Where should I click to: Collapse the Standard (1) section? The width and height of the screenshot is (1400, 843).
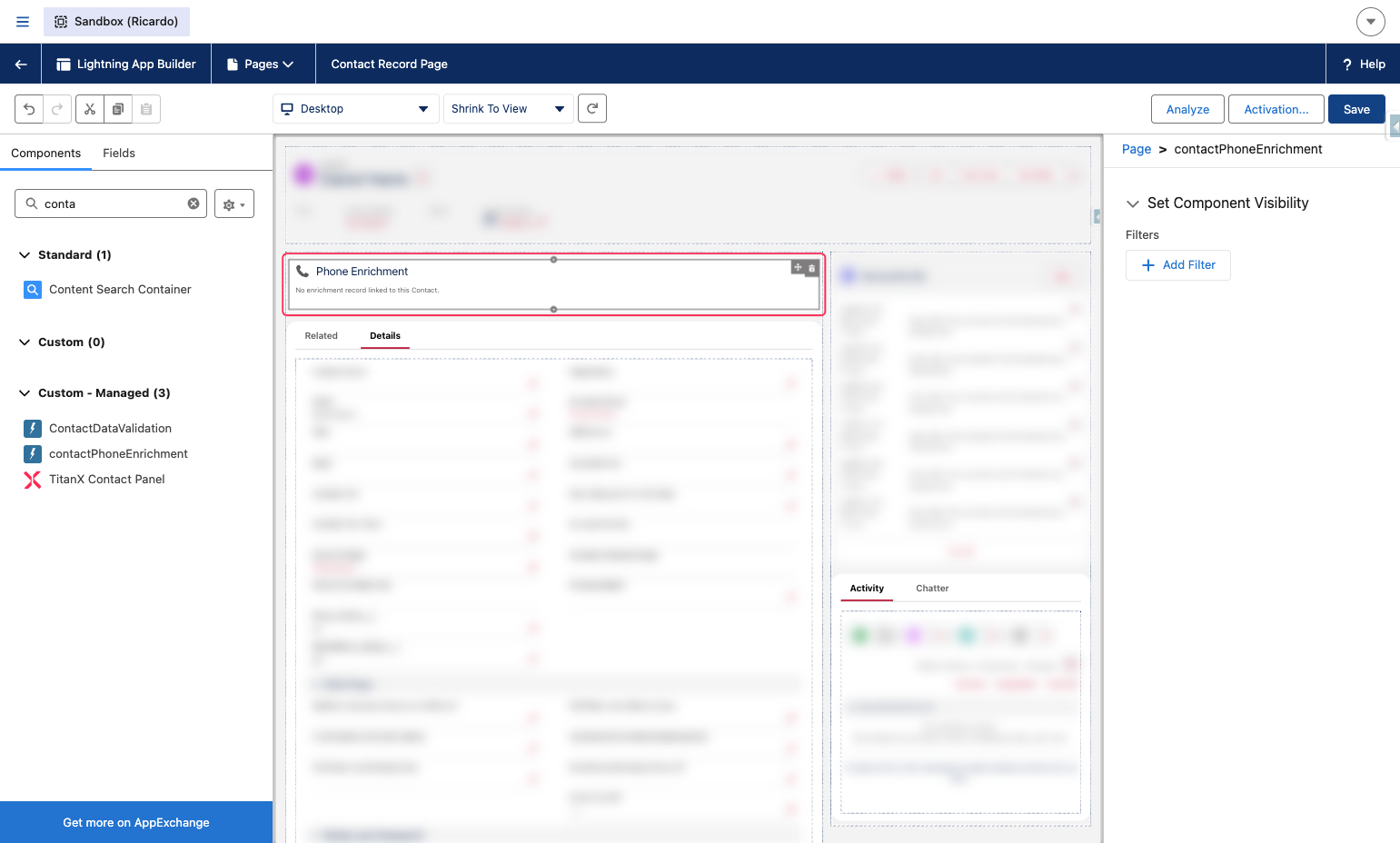[25, 255]
